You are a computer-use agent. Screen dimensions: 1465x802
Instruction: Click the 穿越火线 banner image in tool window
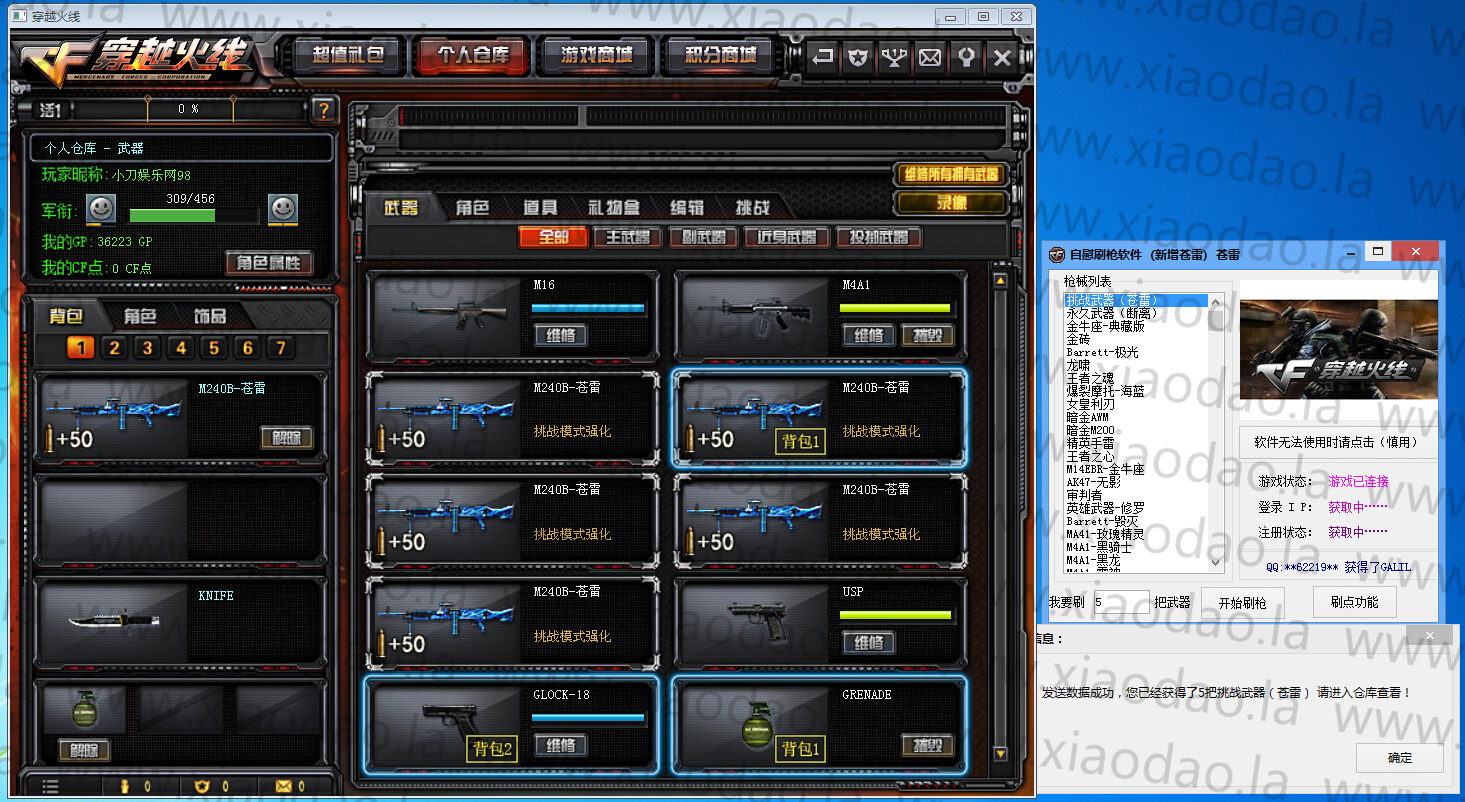coord(1338,349)
